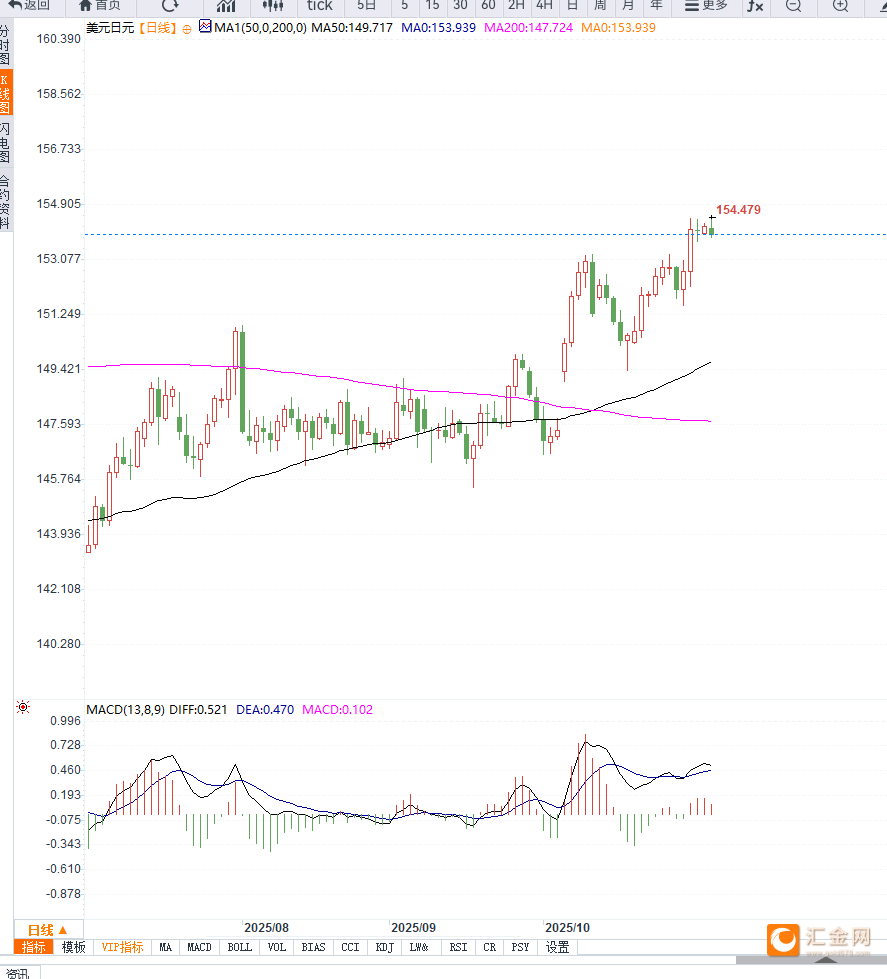Open indicator 设置 settings

pyautogui.click(x=557, y=947)
